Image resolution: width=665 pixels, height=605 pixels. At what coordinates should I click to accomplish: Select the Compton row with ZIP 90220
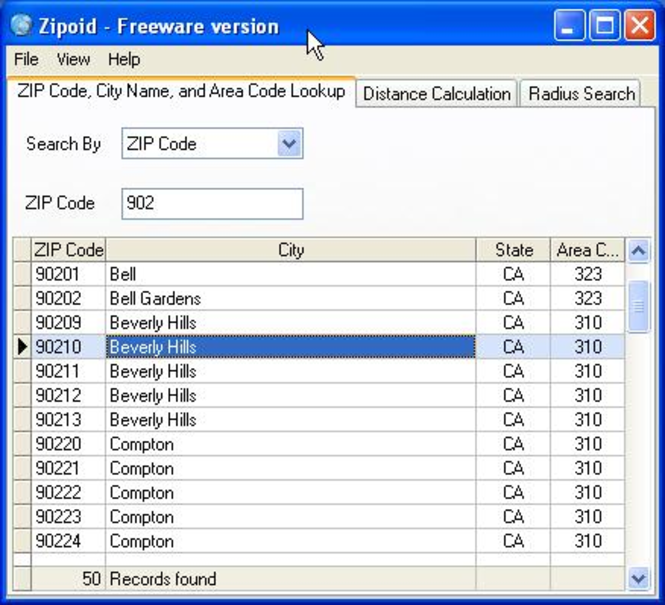(x=290, y=444)
